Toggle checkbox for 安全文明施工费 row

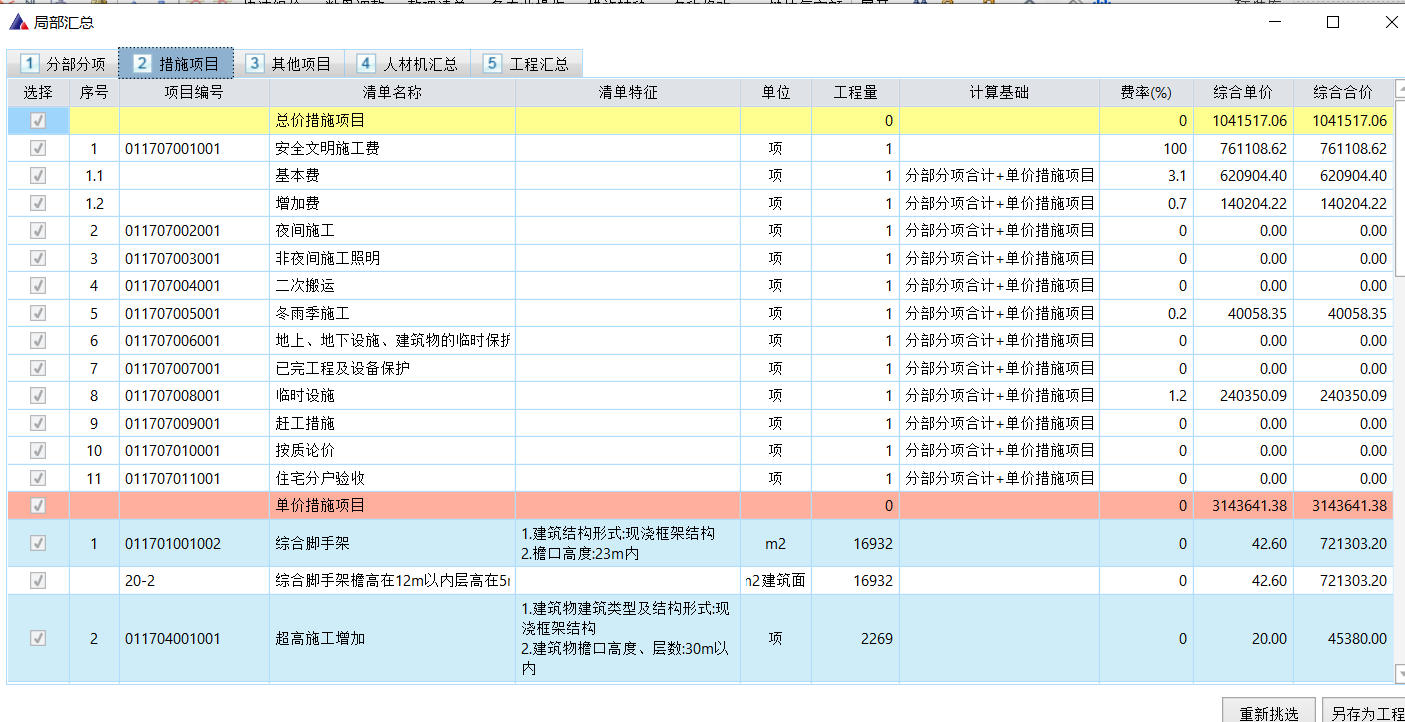[x=38, y=148]
